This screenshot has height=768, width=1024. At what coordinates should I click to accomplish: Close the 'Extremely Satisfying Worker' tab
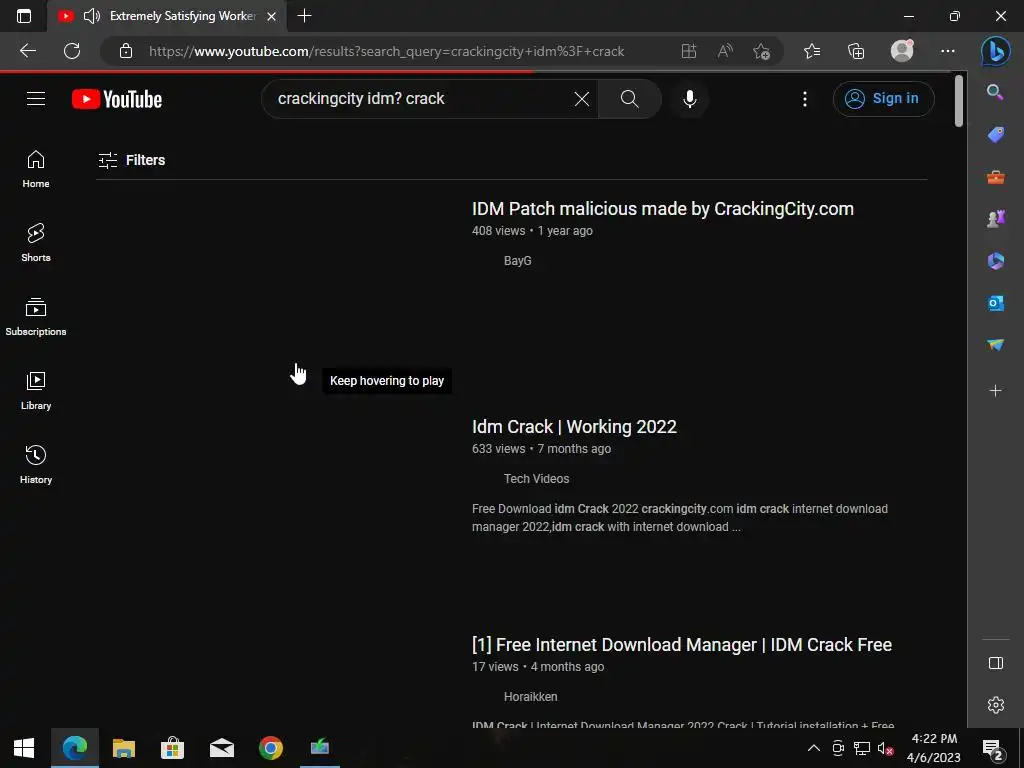[x=272, y=16]
